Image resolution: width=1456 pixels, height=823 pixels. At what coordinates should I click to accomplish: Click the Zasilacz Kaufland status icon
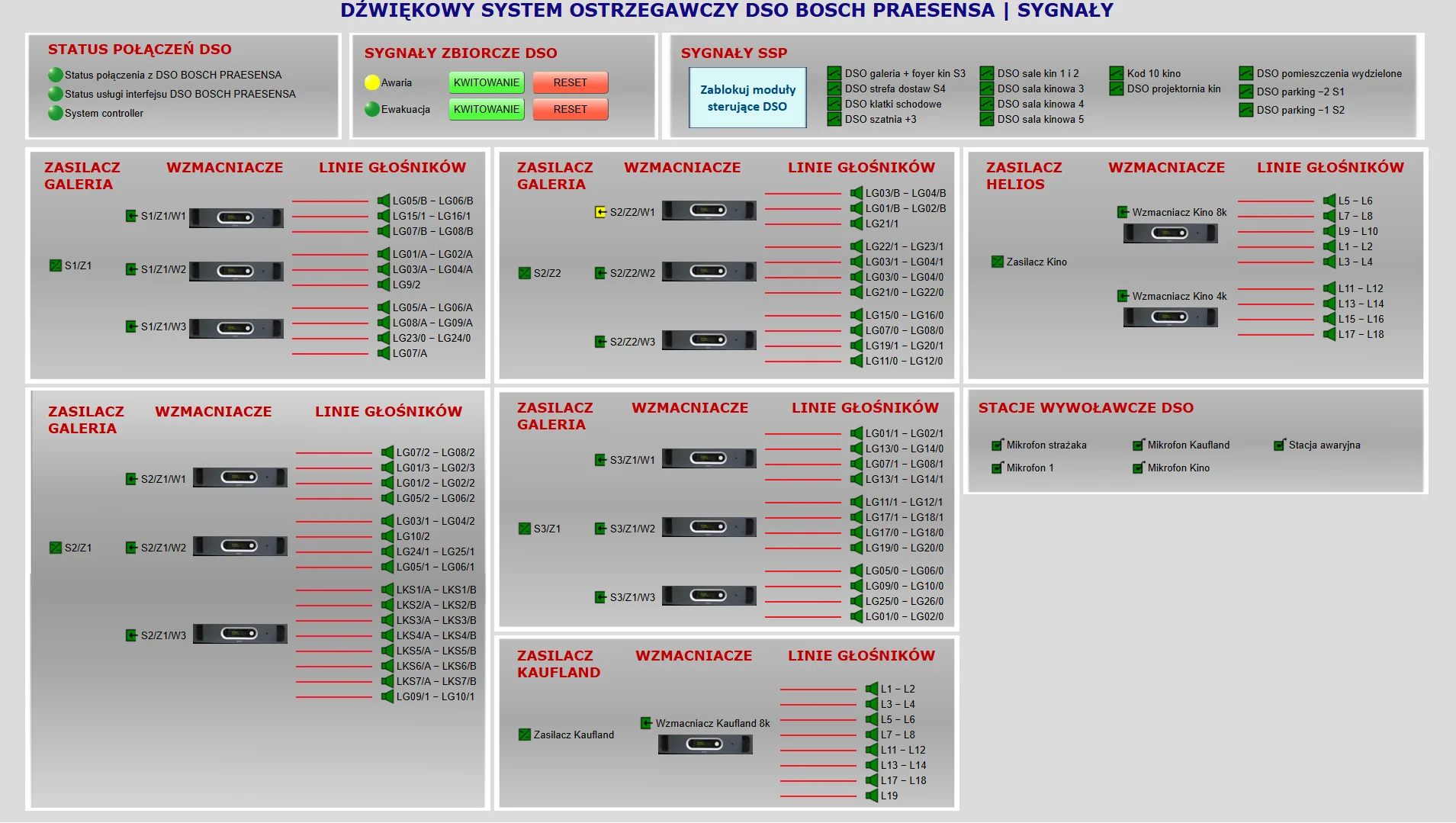point(524,735)
